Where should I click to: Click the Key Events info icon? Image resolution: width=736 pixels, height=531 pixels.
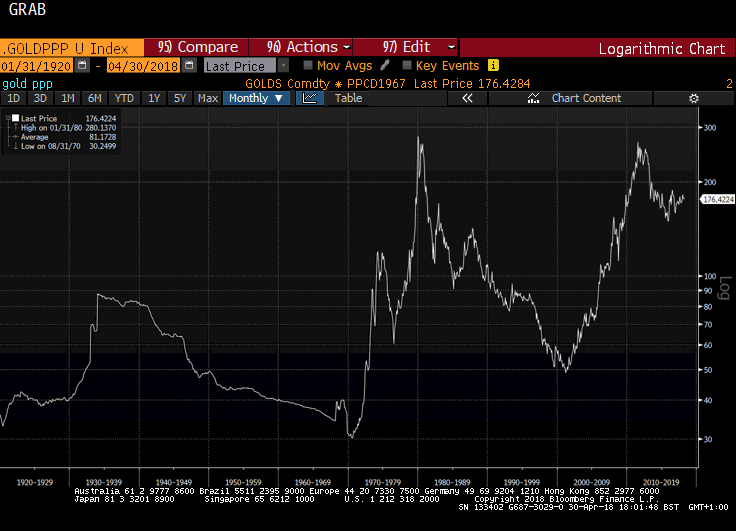point(493,65)
